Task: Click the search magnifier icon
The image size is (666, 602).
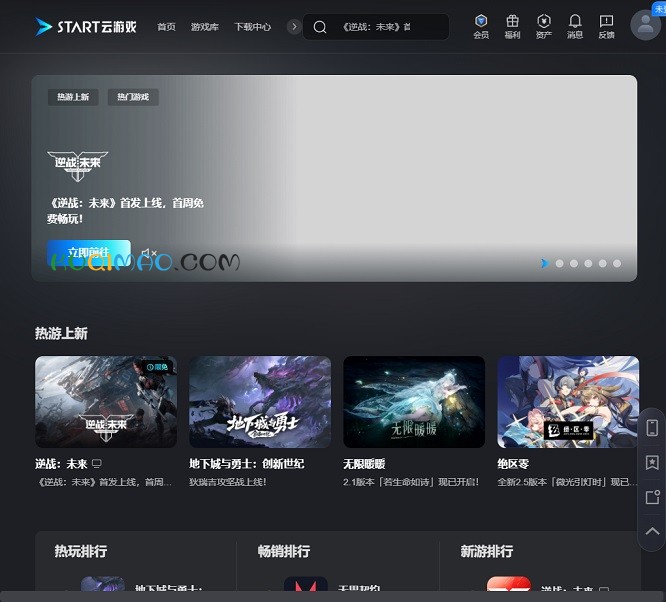Action: tap(320, 27)
